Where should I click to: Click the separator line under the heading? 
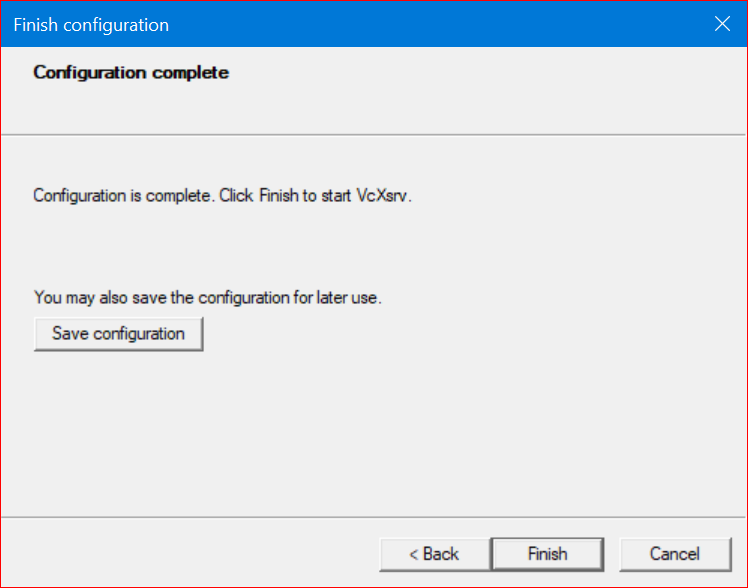tap(374, 135)
